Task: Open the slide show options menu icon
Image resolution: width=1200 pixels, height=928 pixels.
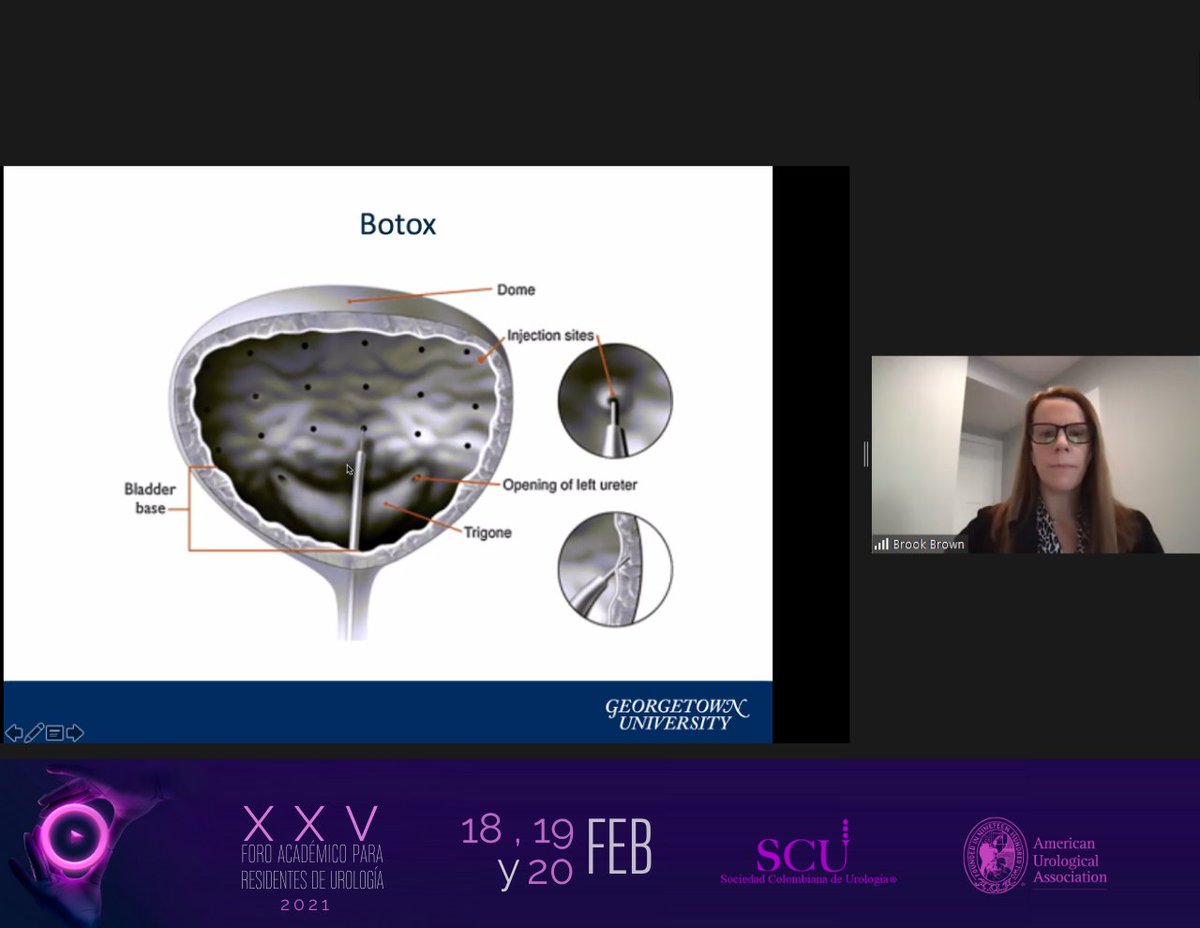Action: (55, 733)
